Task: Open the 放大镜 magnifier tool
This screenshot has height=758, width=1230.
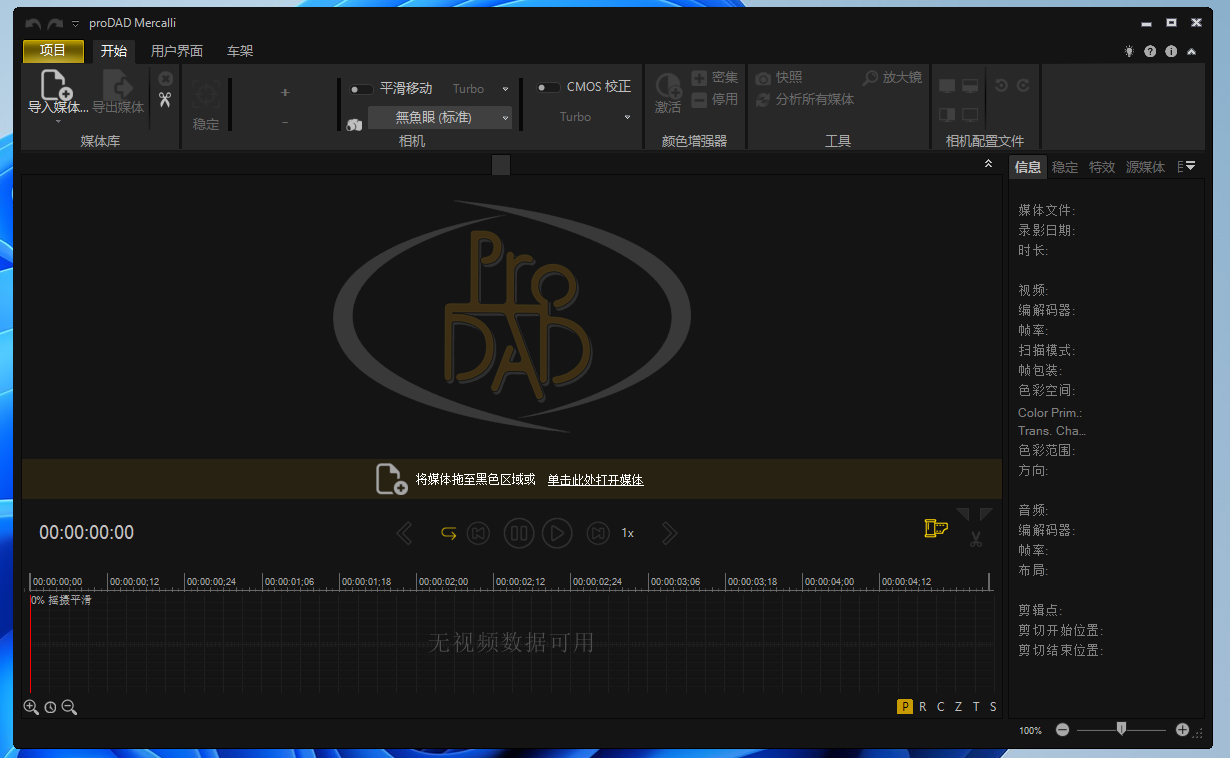Action: (894, 76)
